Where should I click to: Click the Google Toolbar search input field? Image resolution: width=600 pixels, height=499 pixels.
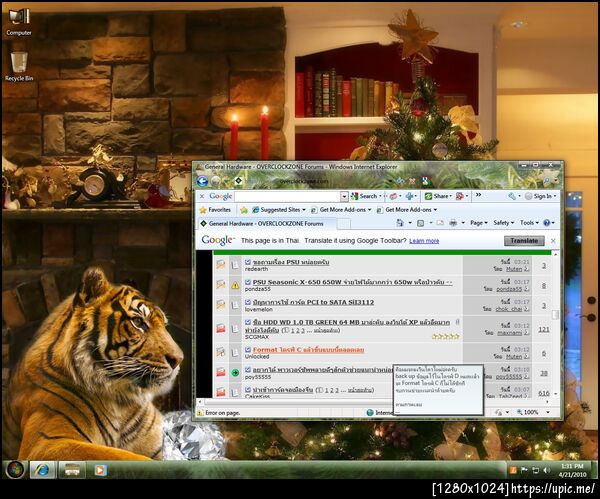[287, 196]
